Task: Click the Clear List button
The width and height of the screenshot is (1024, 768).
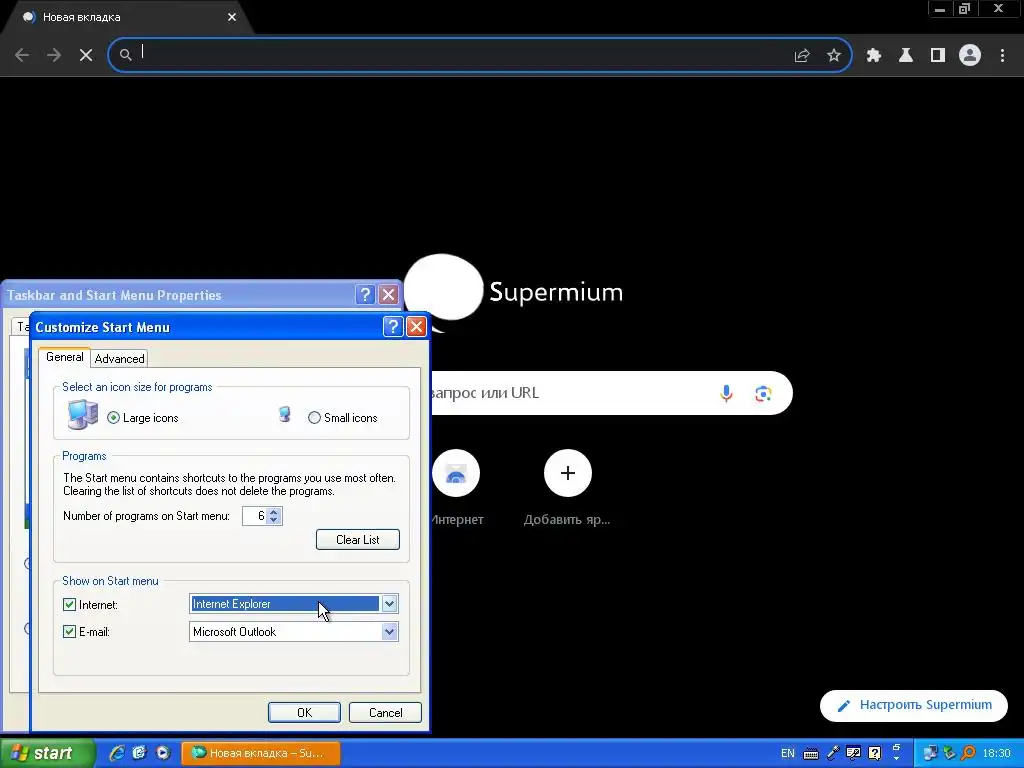Action: coord(357,539)
